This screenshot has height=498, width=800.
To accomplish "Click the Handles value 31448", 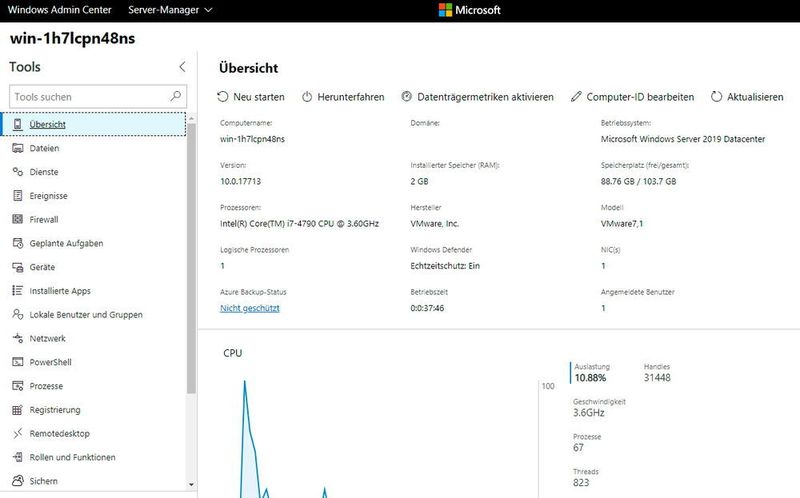I will point(657,378).
